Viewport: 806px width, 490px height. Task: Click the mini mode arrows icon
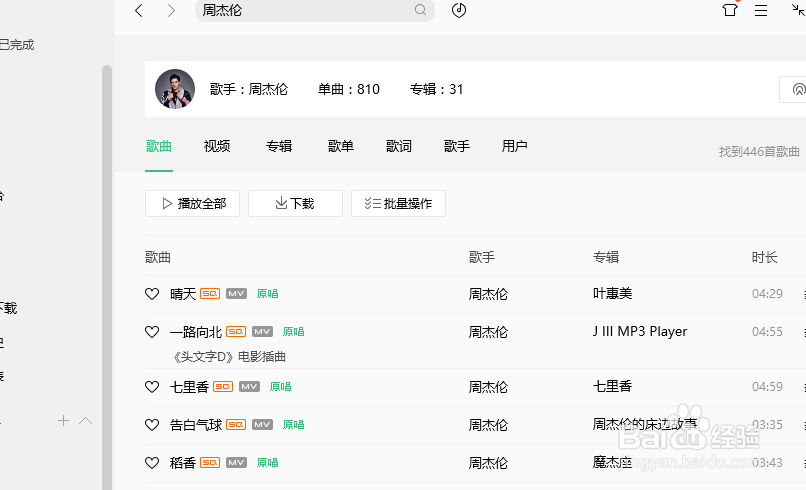(x=798, y=10)
